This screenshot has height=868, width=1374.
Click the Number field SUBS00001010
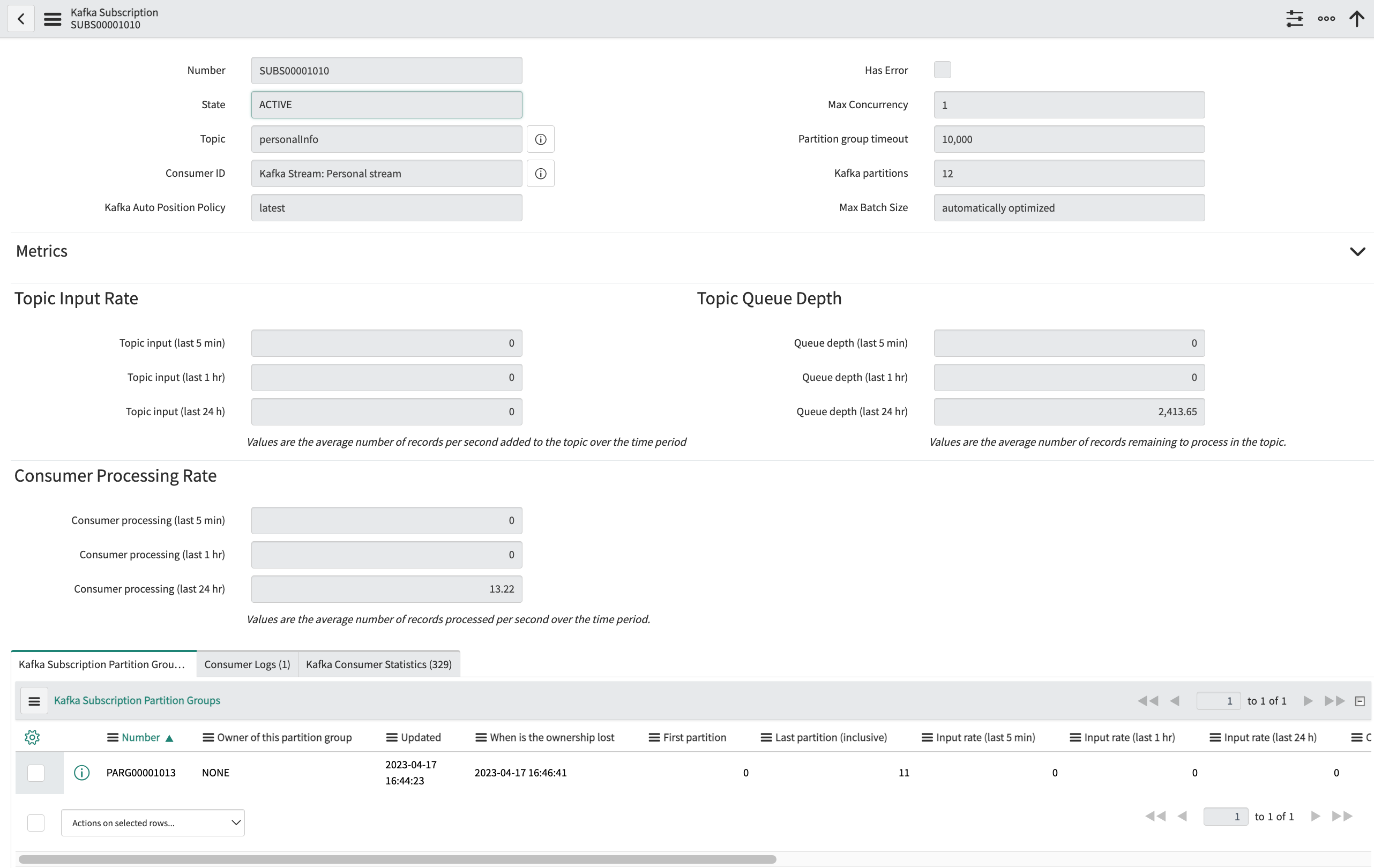(387, 71)
